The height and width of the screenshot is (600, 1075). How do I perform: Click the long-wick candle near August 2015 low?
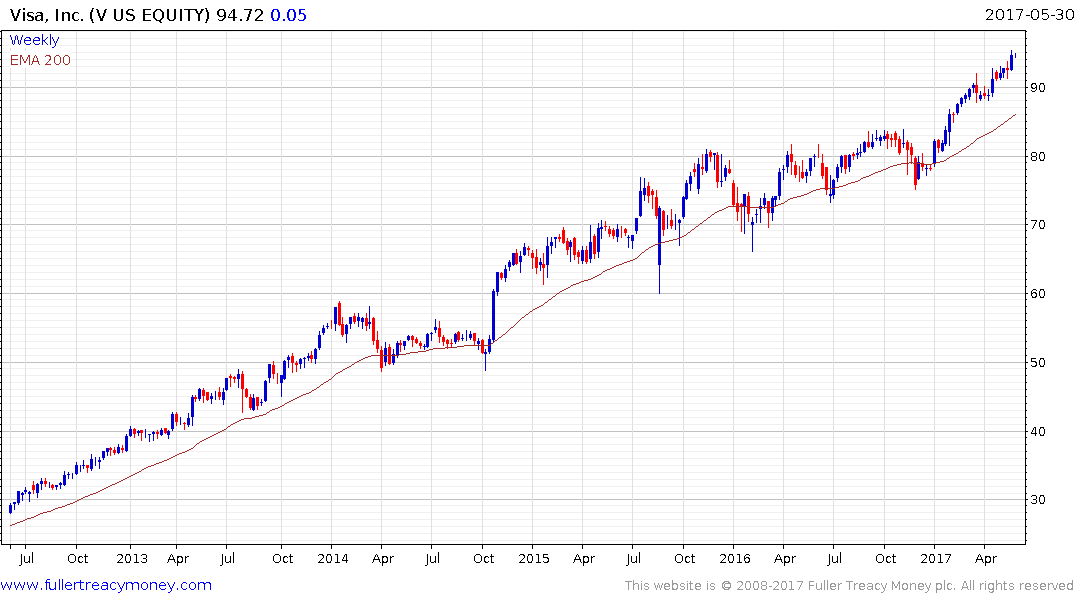coord(660,250)
